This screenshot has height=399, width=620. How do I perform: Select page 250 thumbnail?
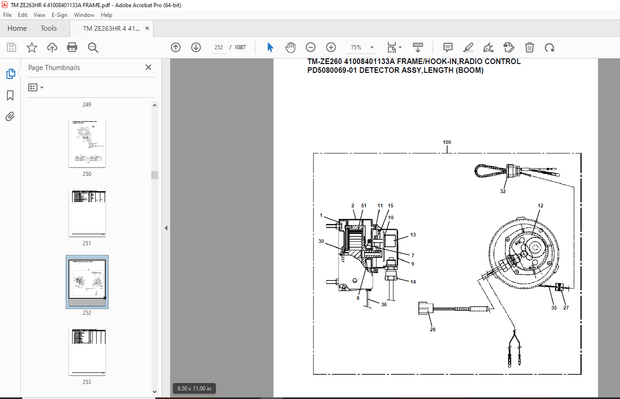tap(87, 143)
